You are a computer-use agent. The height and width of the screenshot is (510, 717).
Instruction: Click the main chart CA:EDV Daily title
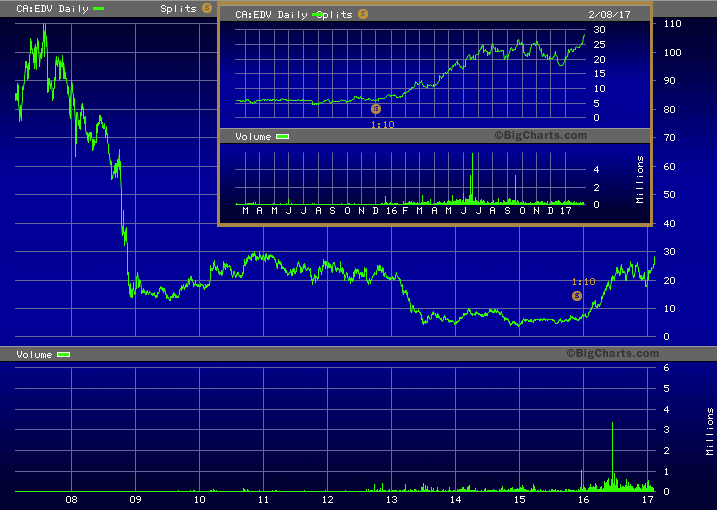(x=45, y=8)
